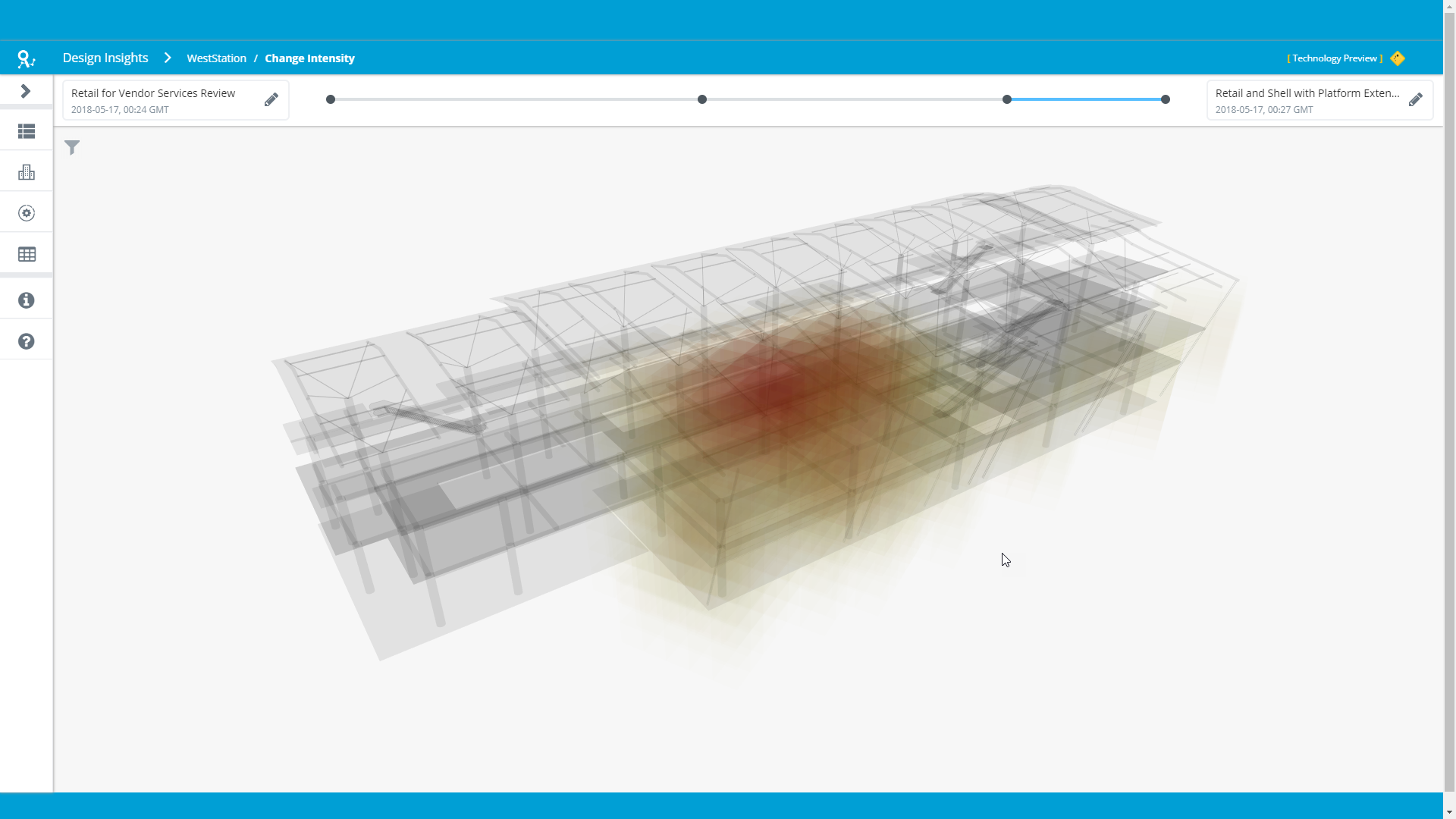The width and height of the screenshot is (1456, 819).
Task: Select the first timeline version marker
Action: [331, 99]
